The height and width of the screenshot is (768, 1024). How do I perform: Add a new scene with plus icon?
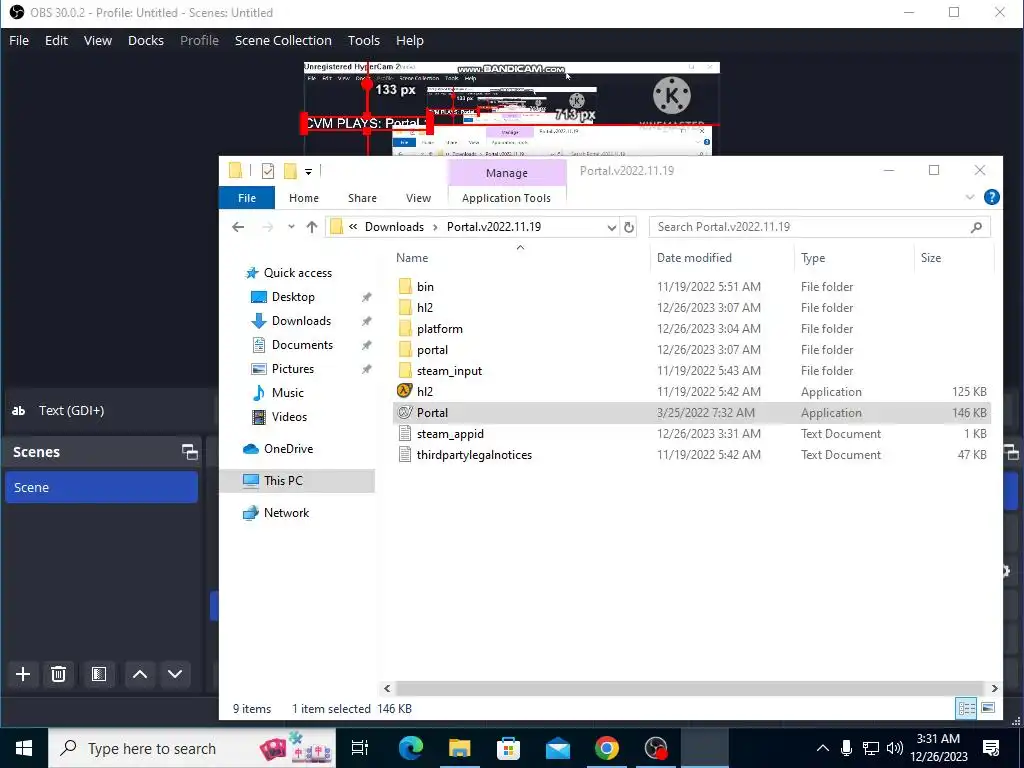pos(23,674)
